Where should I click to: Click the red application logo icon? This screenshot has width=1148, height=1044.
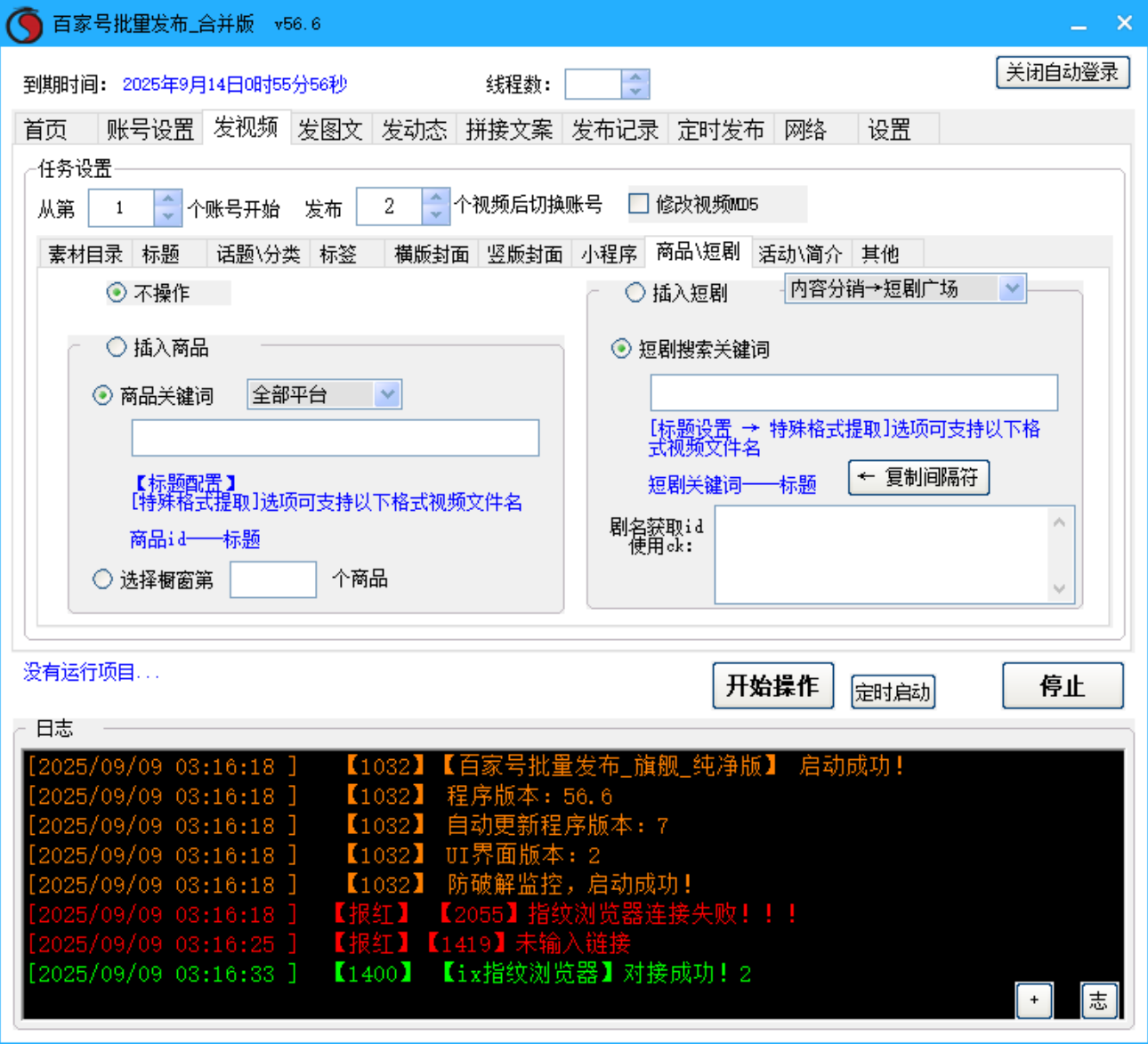pyautogui.click(x=24, y=23)
